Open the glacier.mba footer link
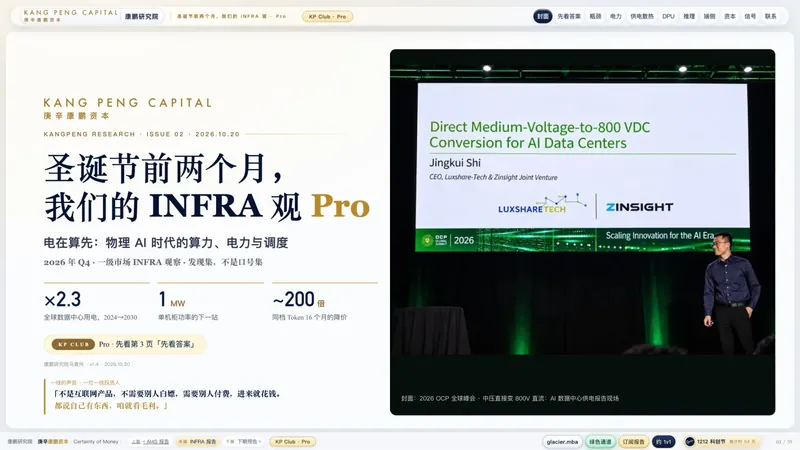 [x=562, y=442]
